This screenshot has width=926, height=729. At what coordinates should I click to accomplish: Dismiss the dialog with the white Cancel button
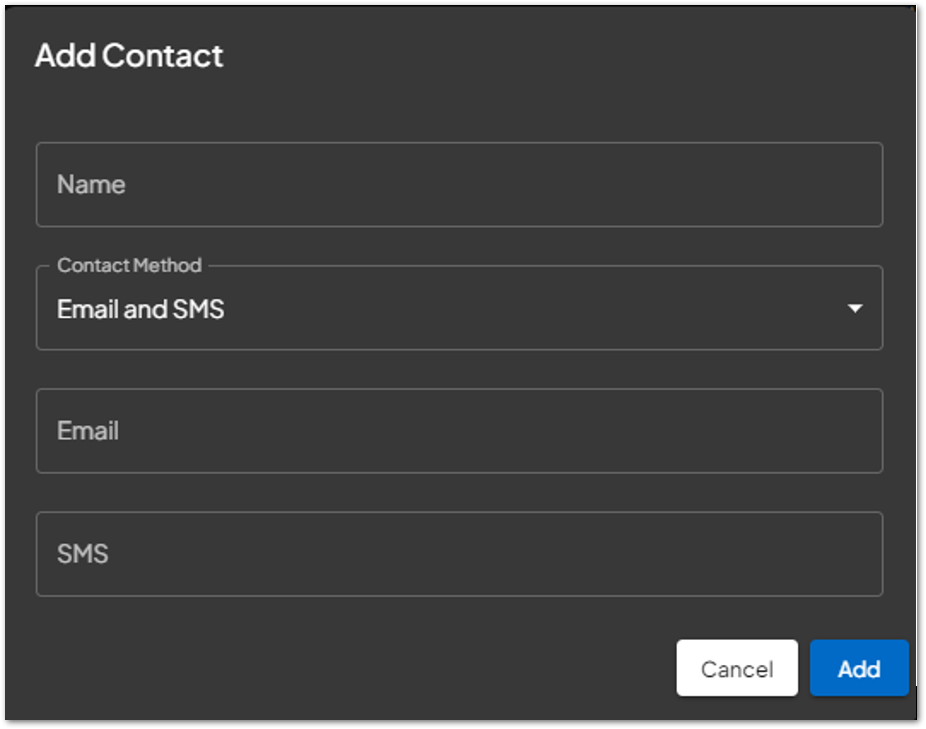737,668
